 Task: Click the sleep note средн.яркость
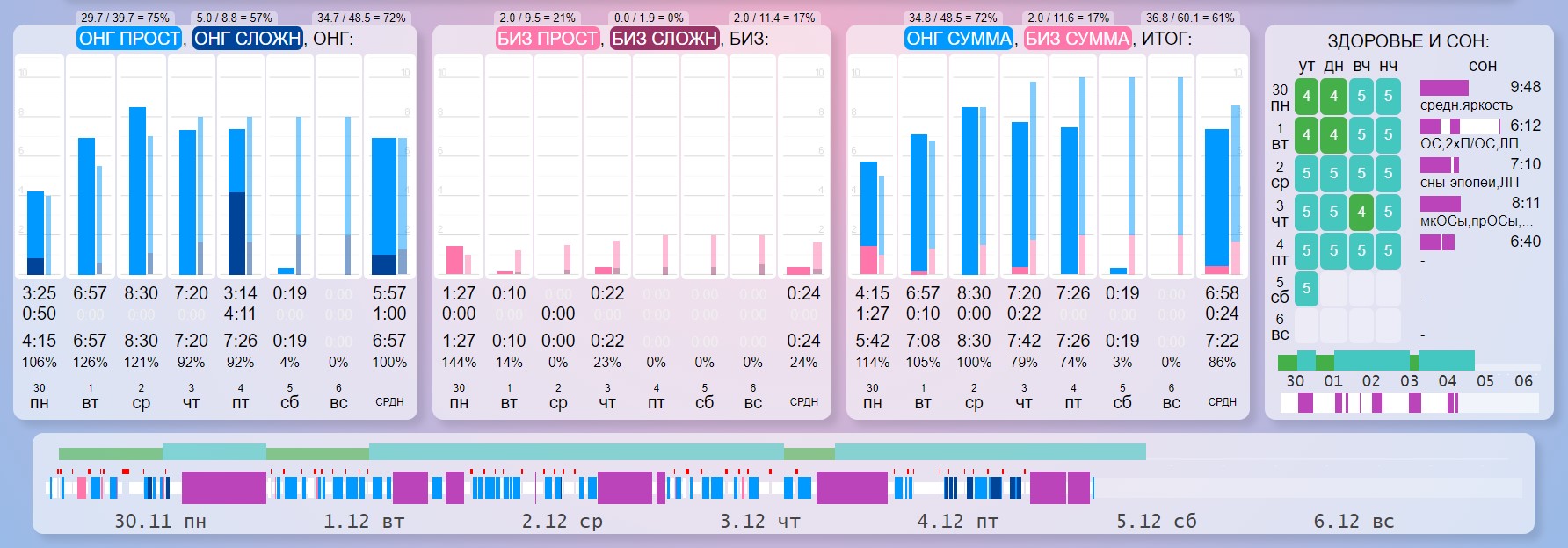point(1466,105)
